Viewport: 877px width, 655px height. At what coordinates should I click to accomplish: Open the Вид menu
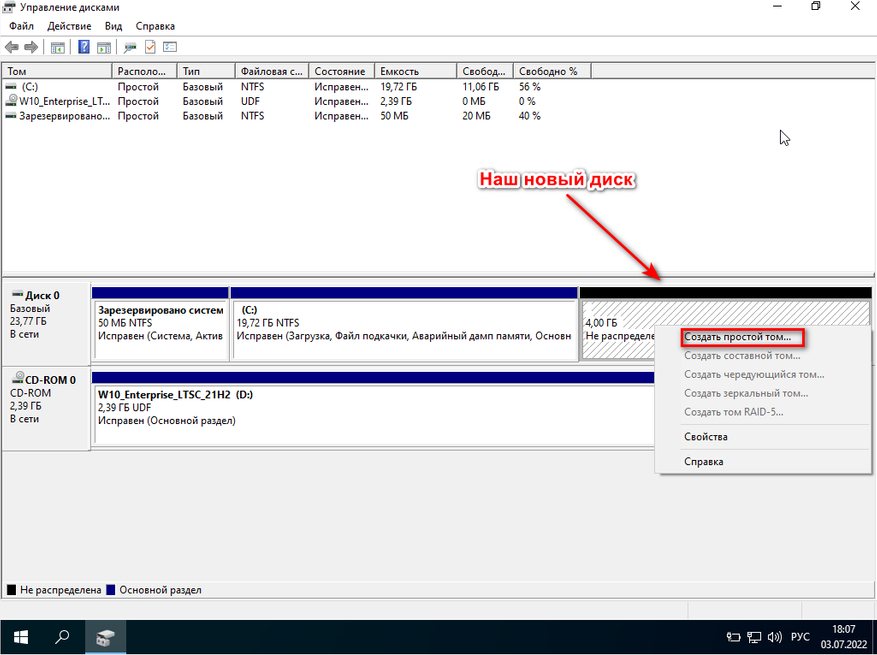point(114,26)
